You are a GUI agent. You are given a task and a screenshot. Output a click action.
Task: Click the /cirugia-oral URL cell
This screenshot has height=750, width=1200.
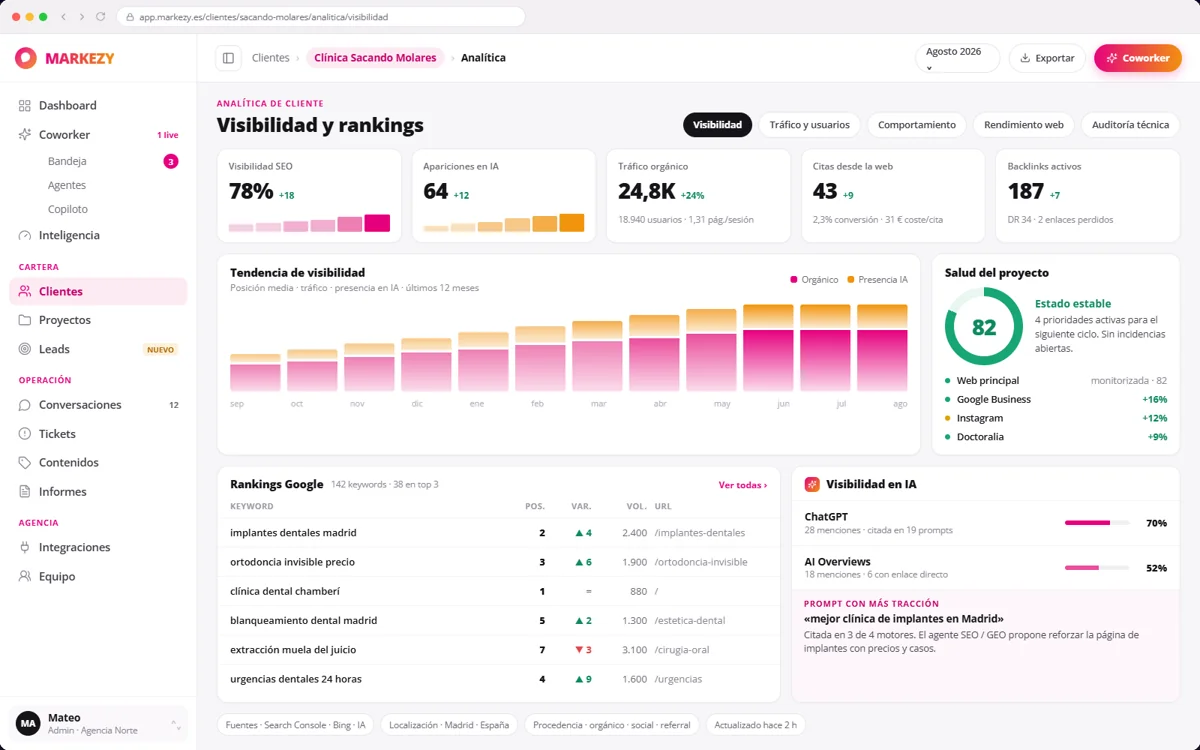pos(682,650)
